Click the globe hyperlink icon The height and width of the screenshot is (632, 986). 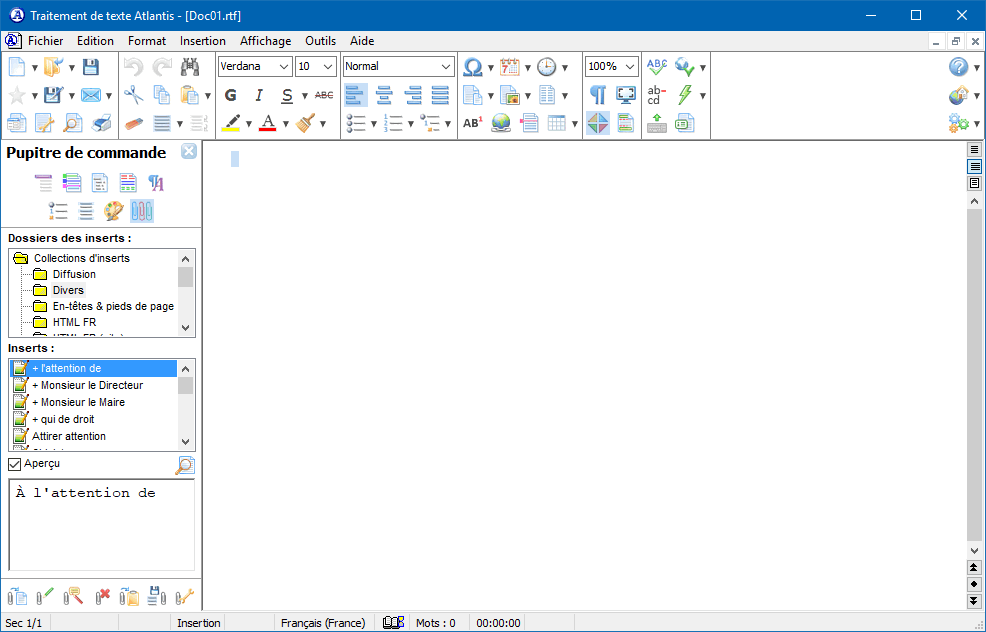[501, 123]
